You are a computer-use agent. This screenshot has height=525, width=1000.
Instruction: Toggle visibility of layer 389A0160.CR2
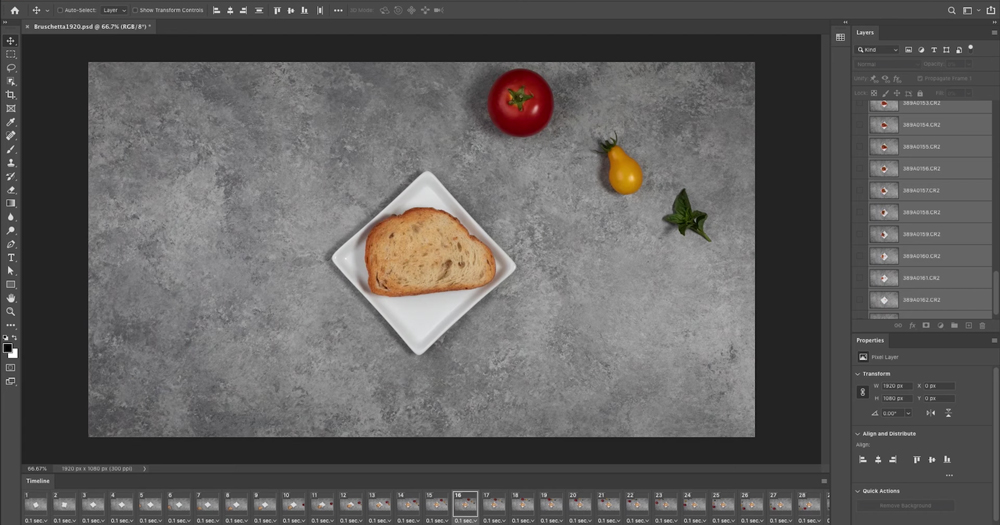860,256
